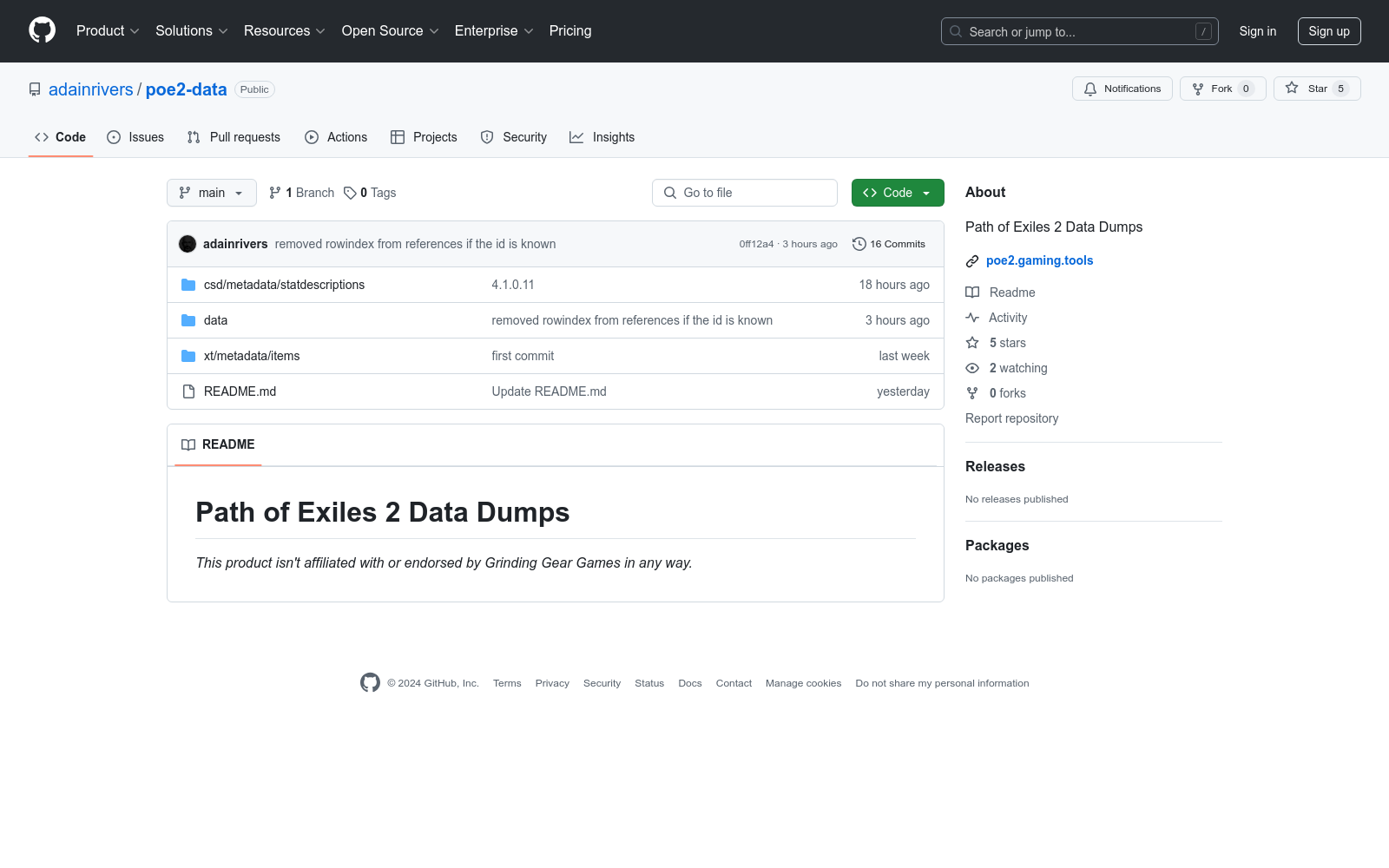Click the star icon beside 5 stars

[x=972, y=343]
